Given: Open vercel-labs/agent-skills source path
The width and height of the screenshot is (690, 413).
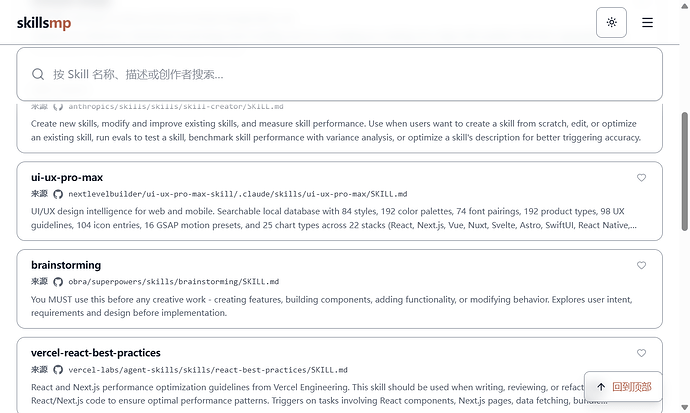Looking at the screenshot, I should [x=208, y=370].
